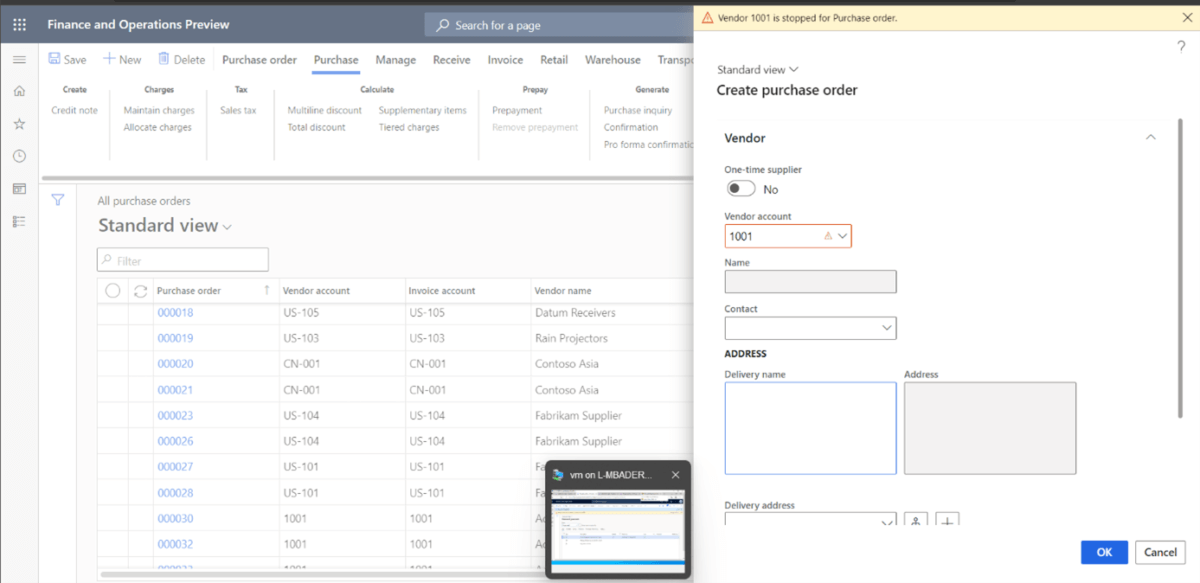
Task: Open purchase order 000030 link
Action: 175,519
